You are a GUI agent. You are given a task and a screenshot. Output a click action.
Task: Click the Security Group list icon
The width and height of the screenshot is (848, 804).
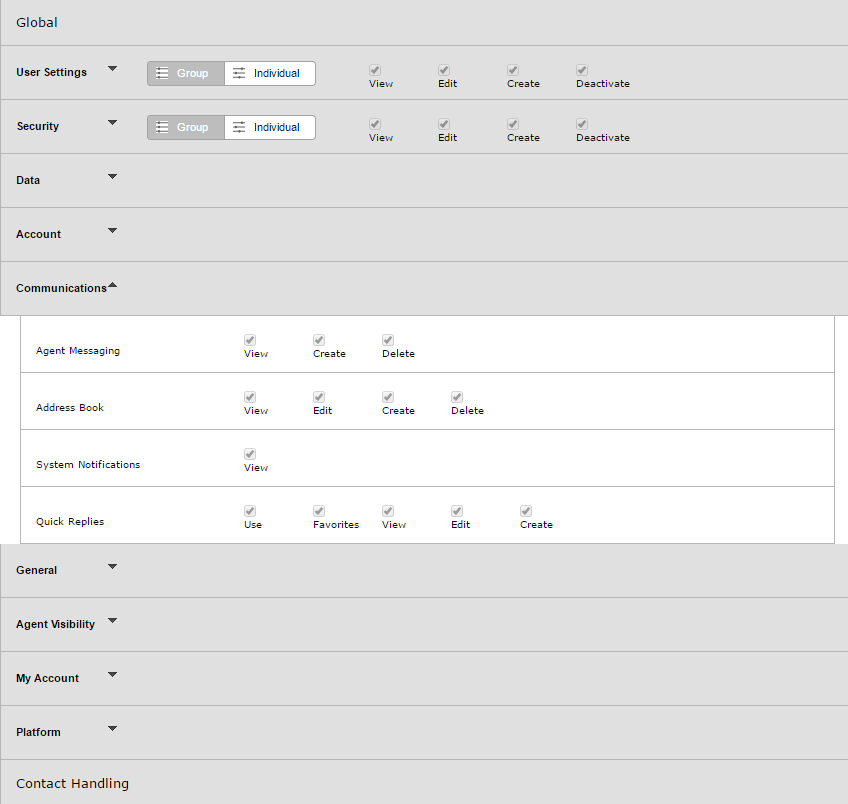(162, 127)
